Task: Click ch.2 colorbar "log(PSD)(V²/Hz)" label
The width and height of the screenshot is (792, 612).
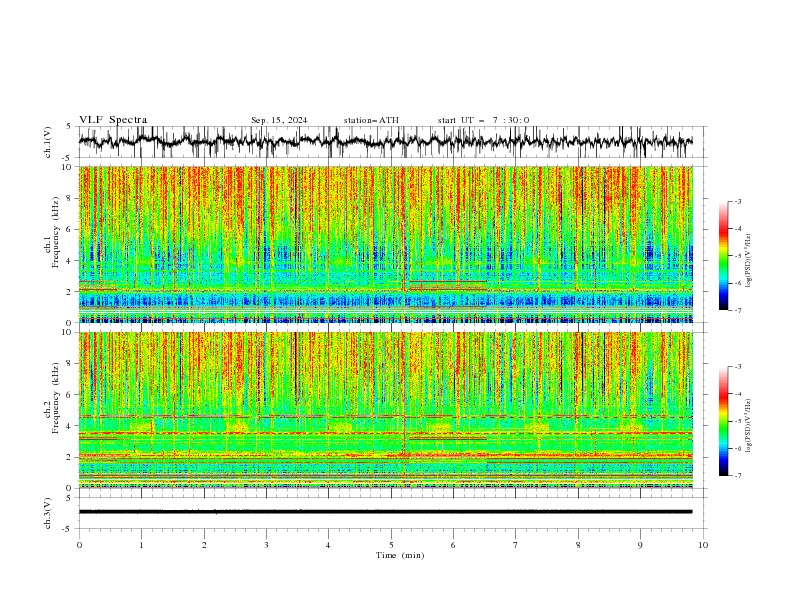Action: [749, 426]
